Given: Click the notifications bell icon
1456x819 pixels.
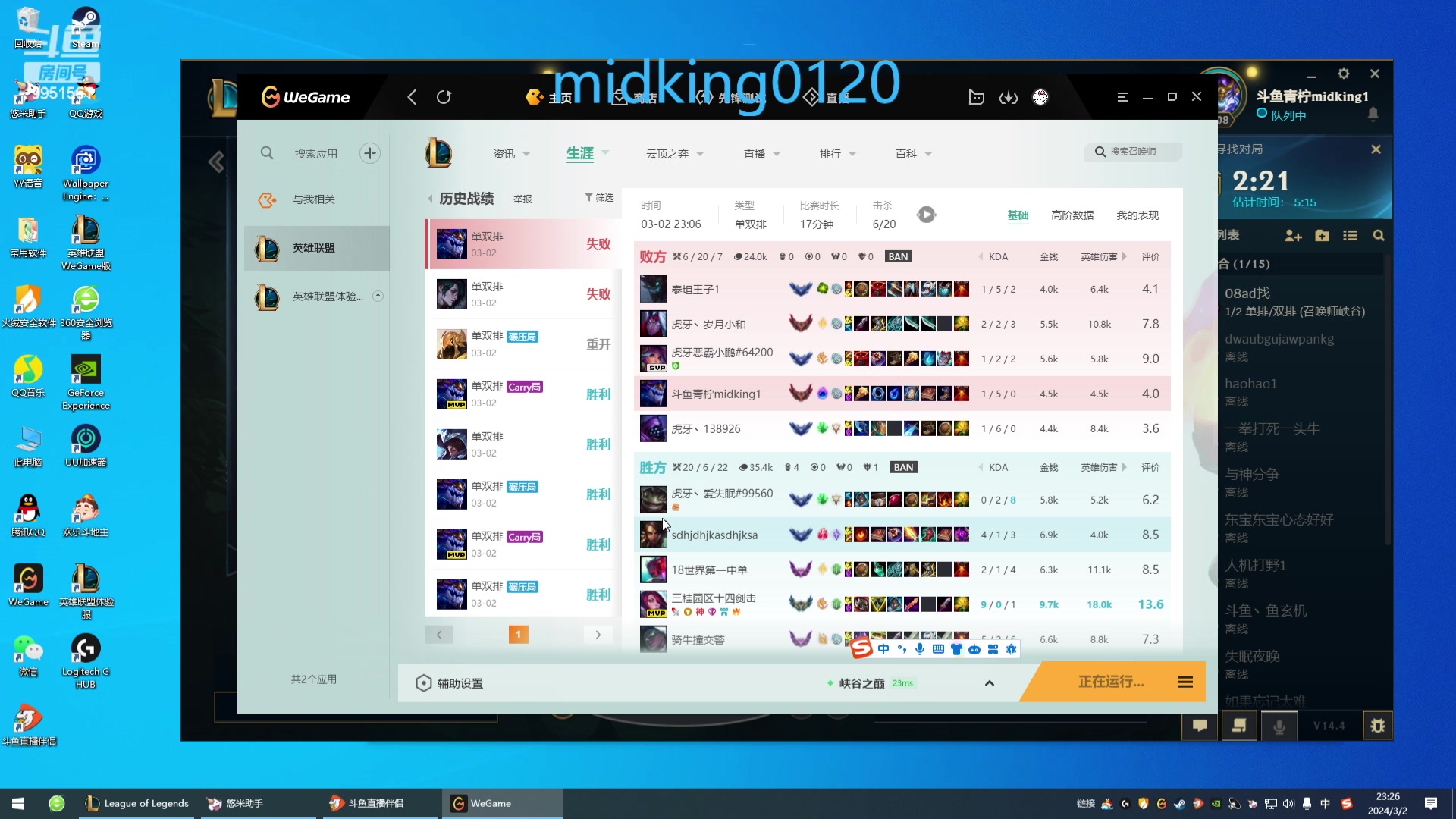Looking at the screenshot, I should [1377, 114].
